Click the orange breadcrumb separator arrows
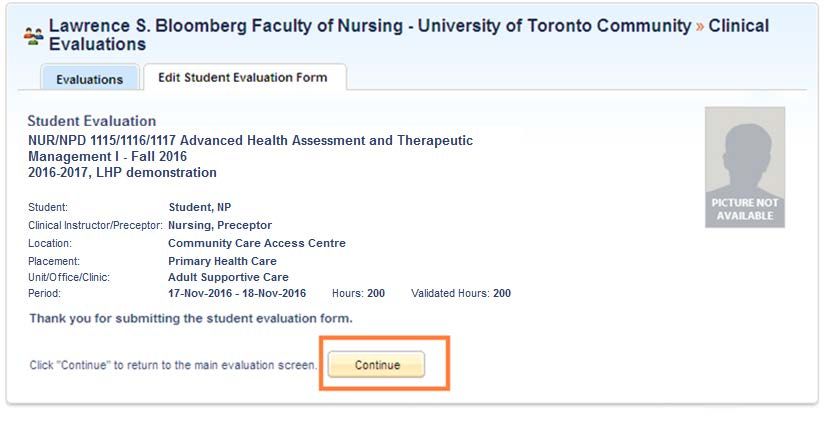 click(700, 26)
